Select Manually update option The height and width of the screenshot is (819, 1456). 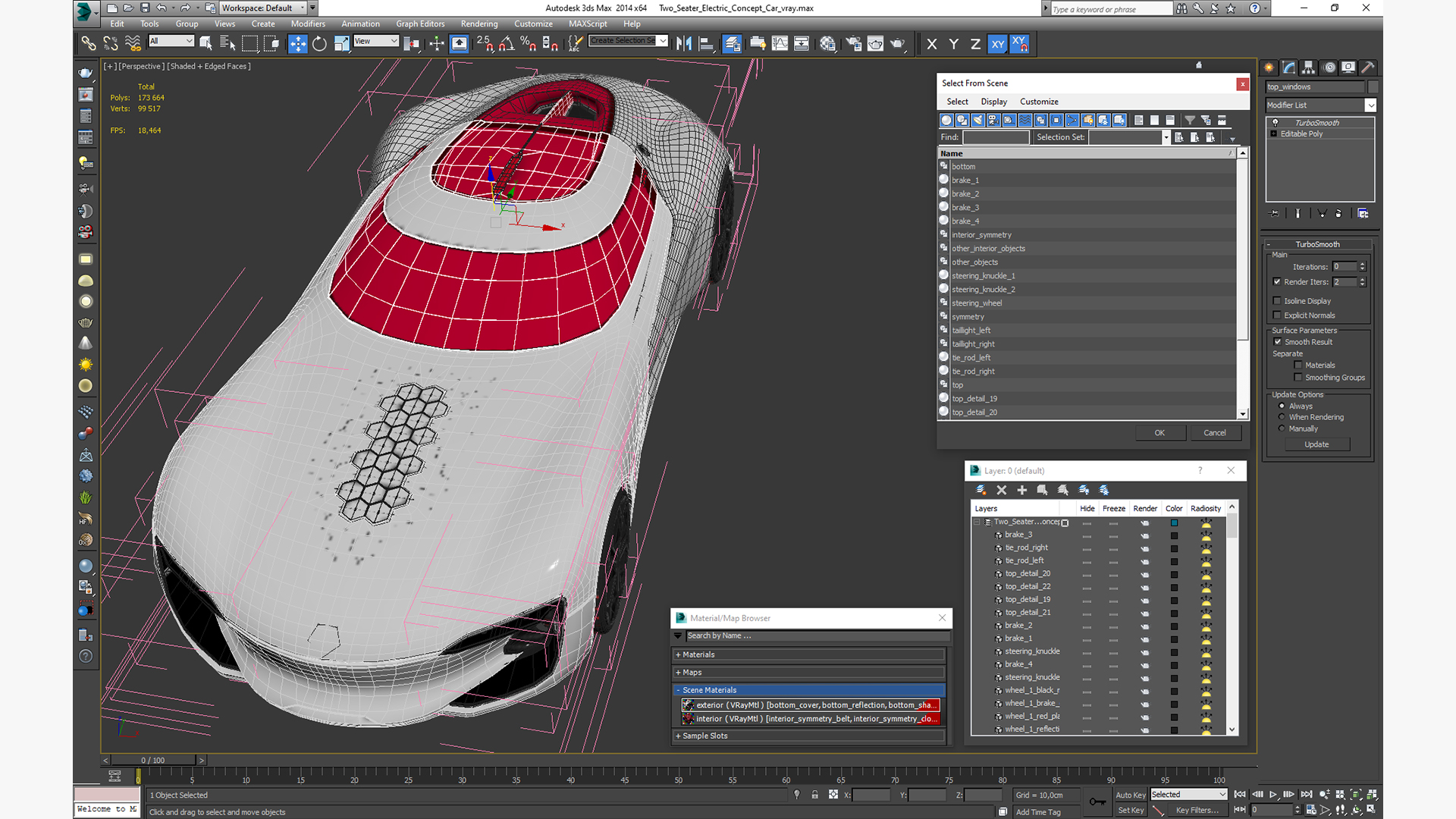click(x=1282, y=428)
